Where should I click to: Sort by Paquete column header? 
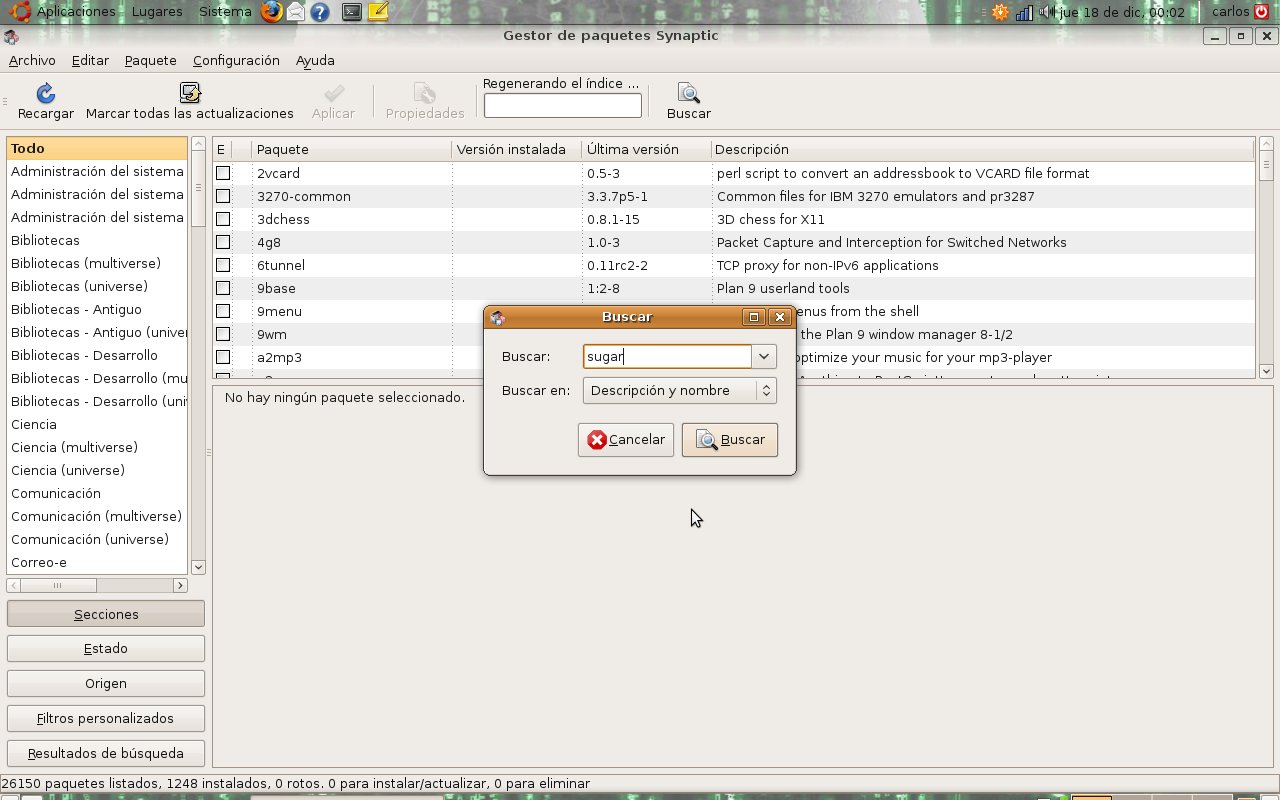351,149
